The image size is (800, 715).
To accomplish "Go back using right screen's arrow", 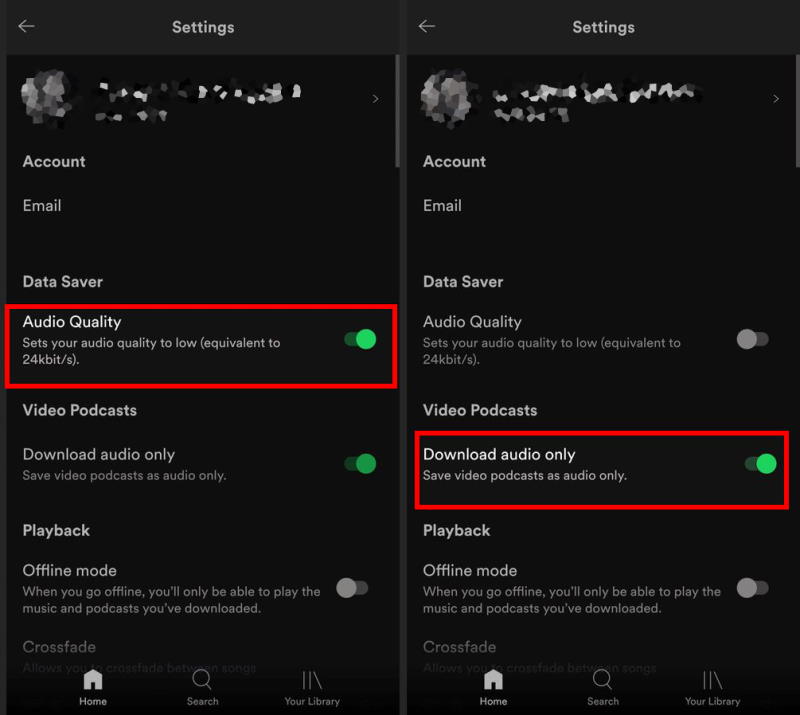I will click(x=427, y=26).
